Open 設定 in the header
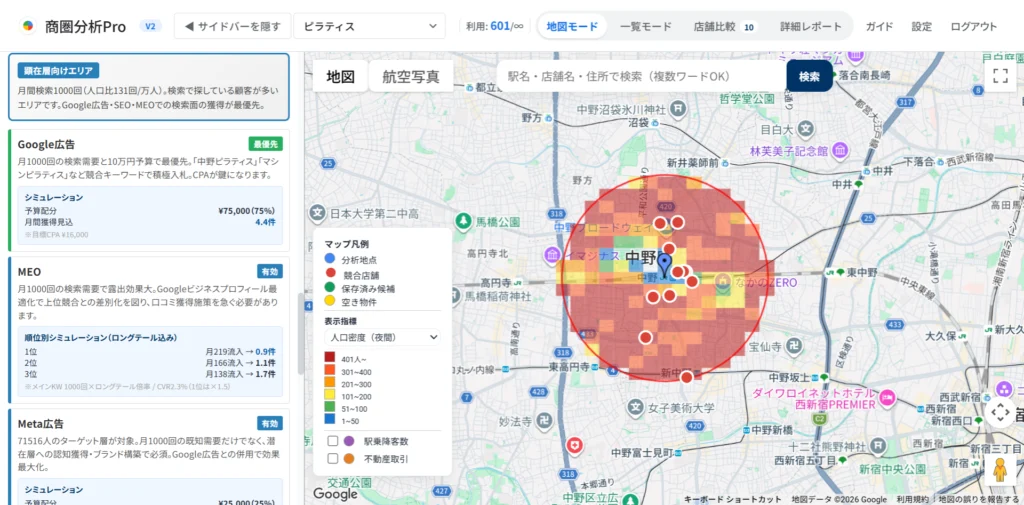This screenshot has width=1024, height=505. 921,27
